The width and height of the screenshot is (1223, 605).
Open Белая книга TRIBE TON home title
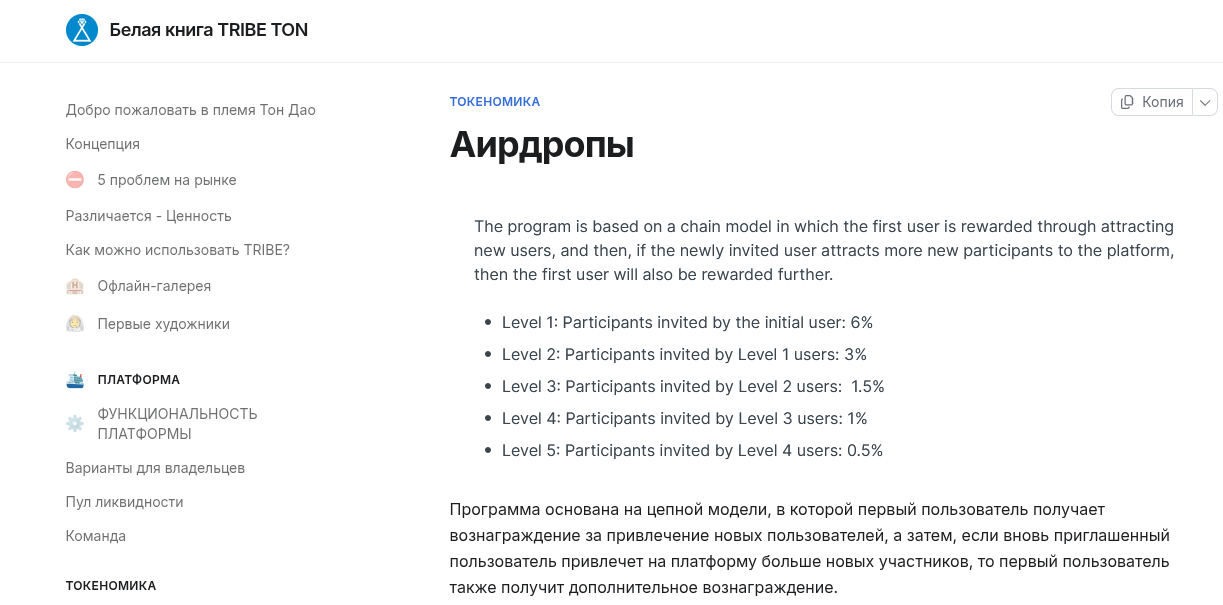(209, 30)
